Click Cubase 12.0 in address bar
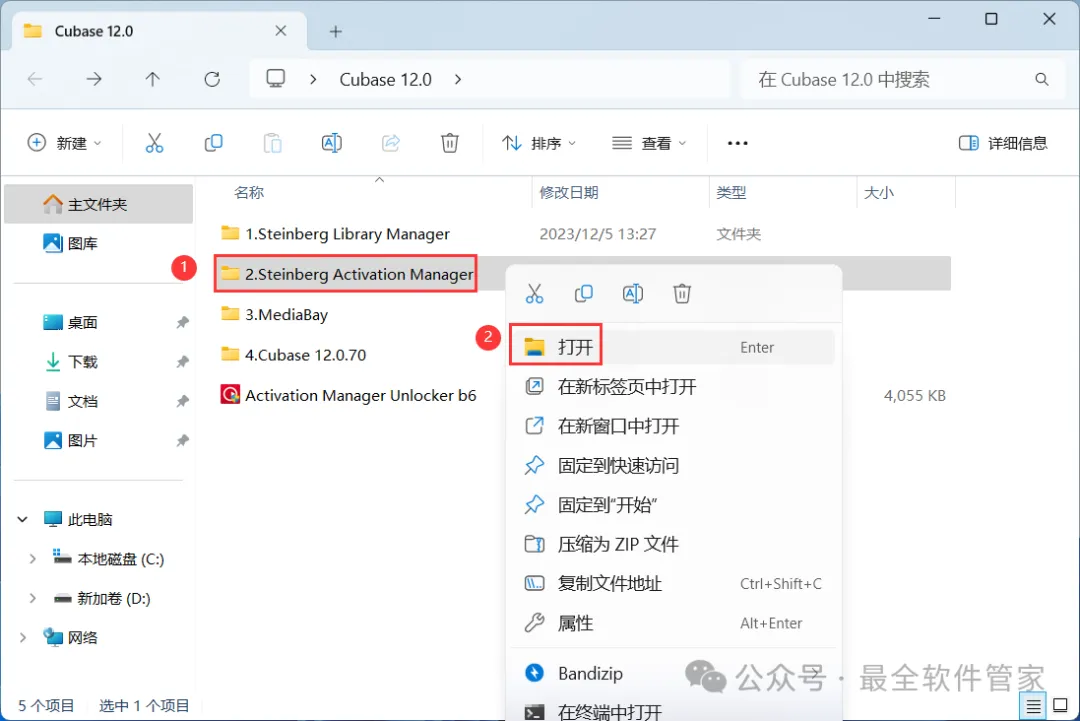 pos(386,80)
